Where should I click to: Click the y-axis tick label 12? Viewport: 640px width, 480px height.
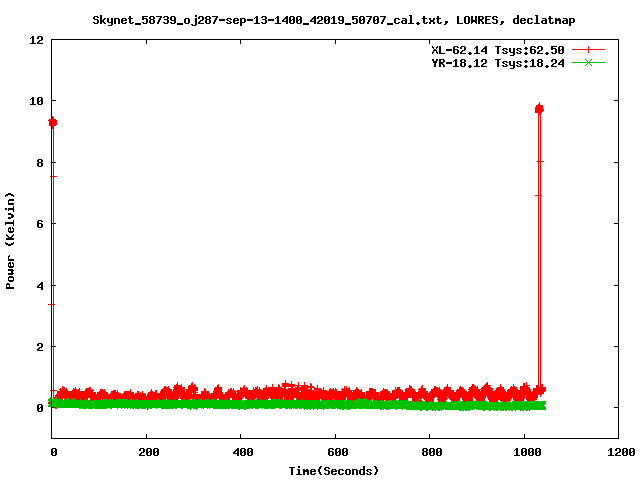coord(36,40)
